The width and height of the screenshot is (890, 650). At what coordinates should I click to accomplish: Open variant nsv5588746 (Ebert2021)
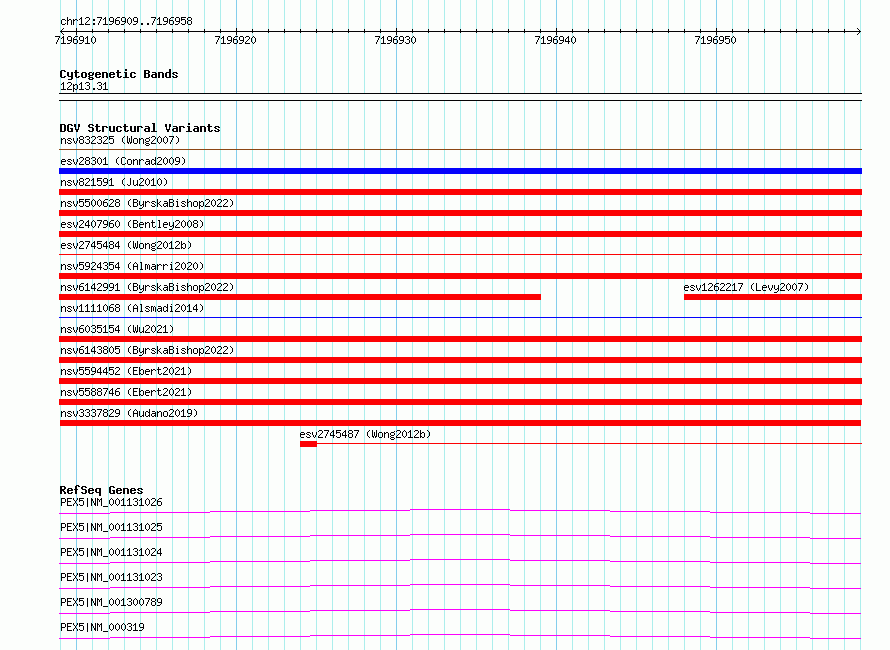pyautogui.click(x=126, y=392)
